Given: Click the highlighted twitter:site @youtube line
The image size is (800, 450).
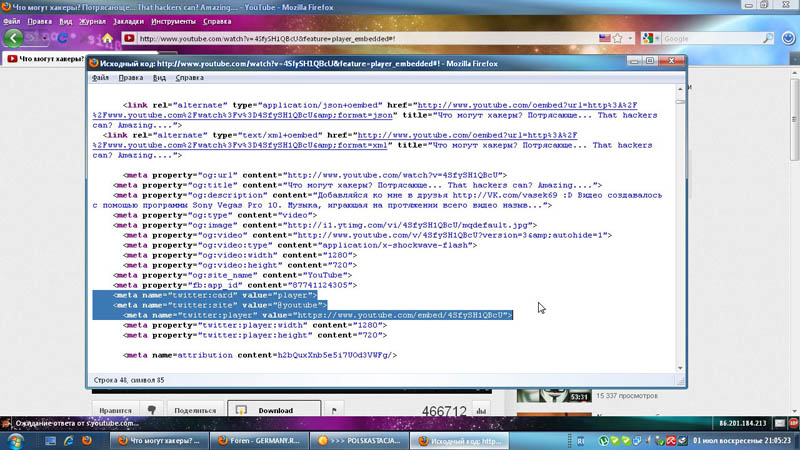Looking at the screenshot, I should click(x=220, y=305).
